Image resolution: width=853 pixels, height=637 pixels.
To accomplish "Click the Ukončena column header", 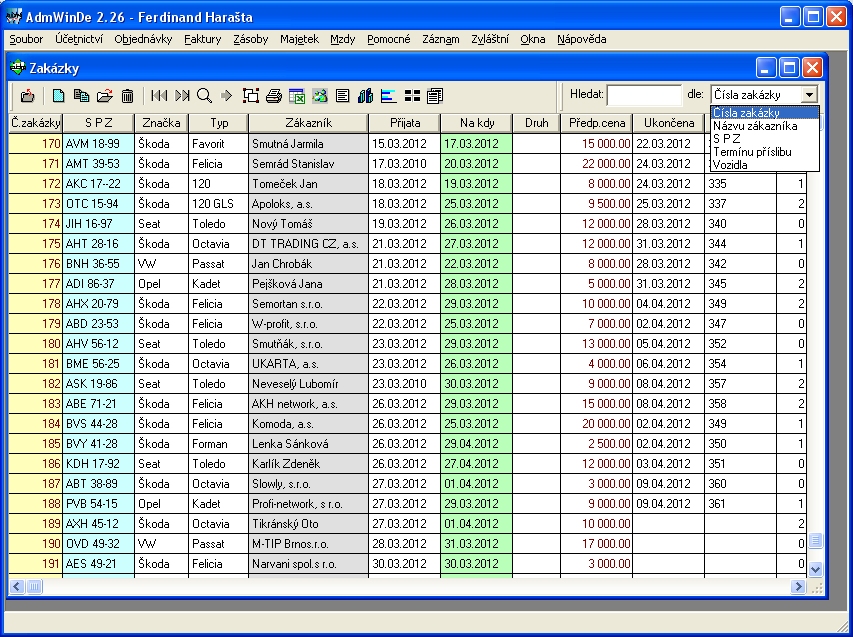I will point(669,123).
